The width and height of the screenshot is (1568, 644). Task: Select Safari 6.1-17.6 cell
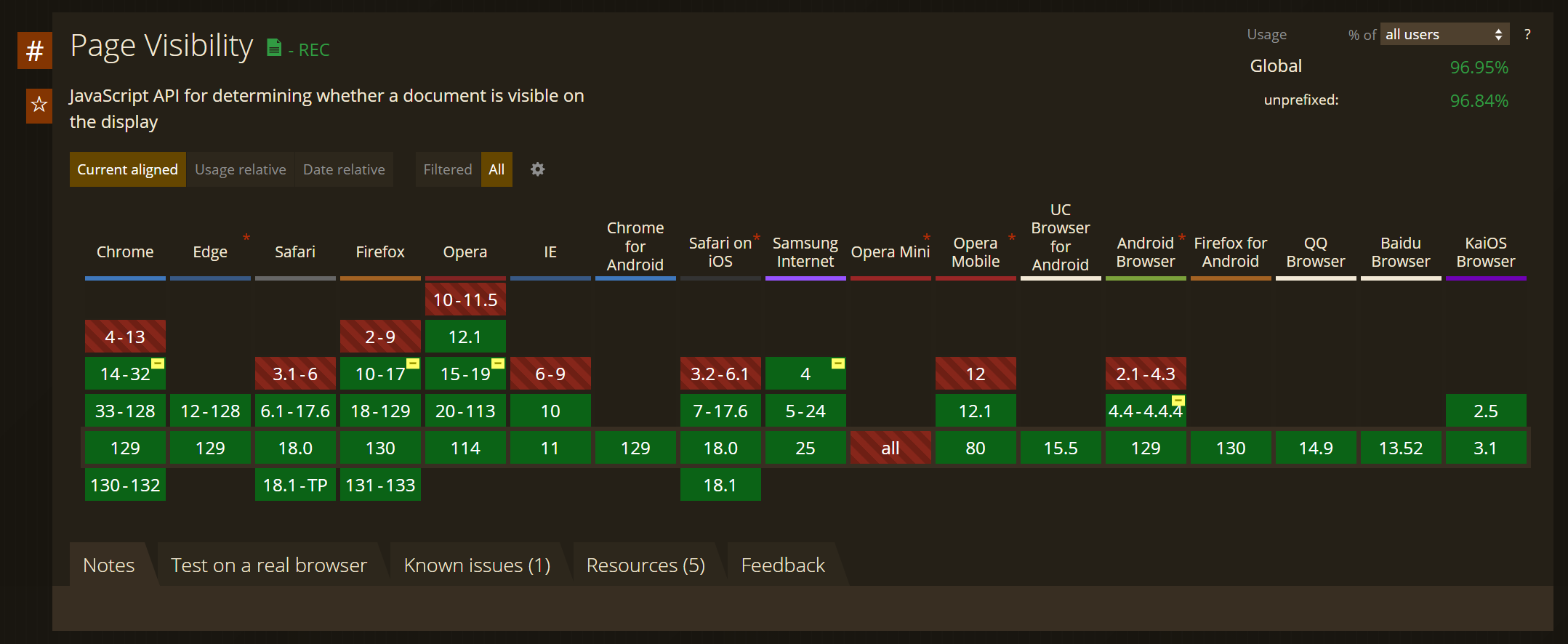point(295,411)
